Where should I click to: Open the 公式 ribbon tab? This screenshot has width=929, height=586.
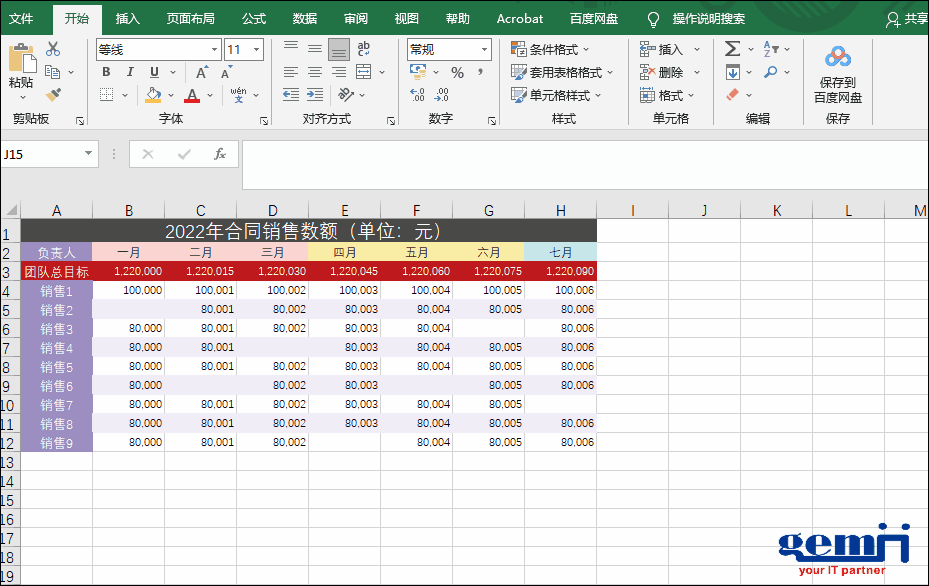point(254,18)
